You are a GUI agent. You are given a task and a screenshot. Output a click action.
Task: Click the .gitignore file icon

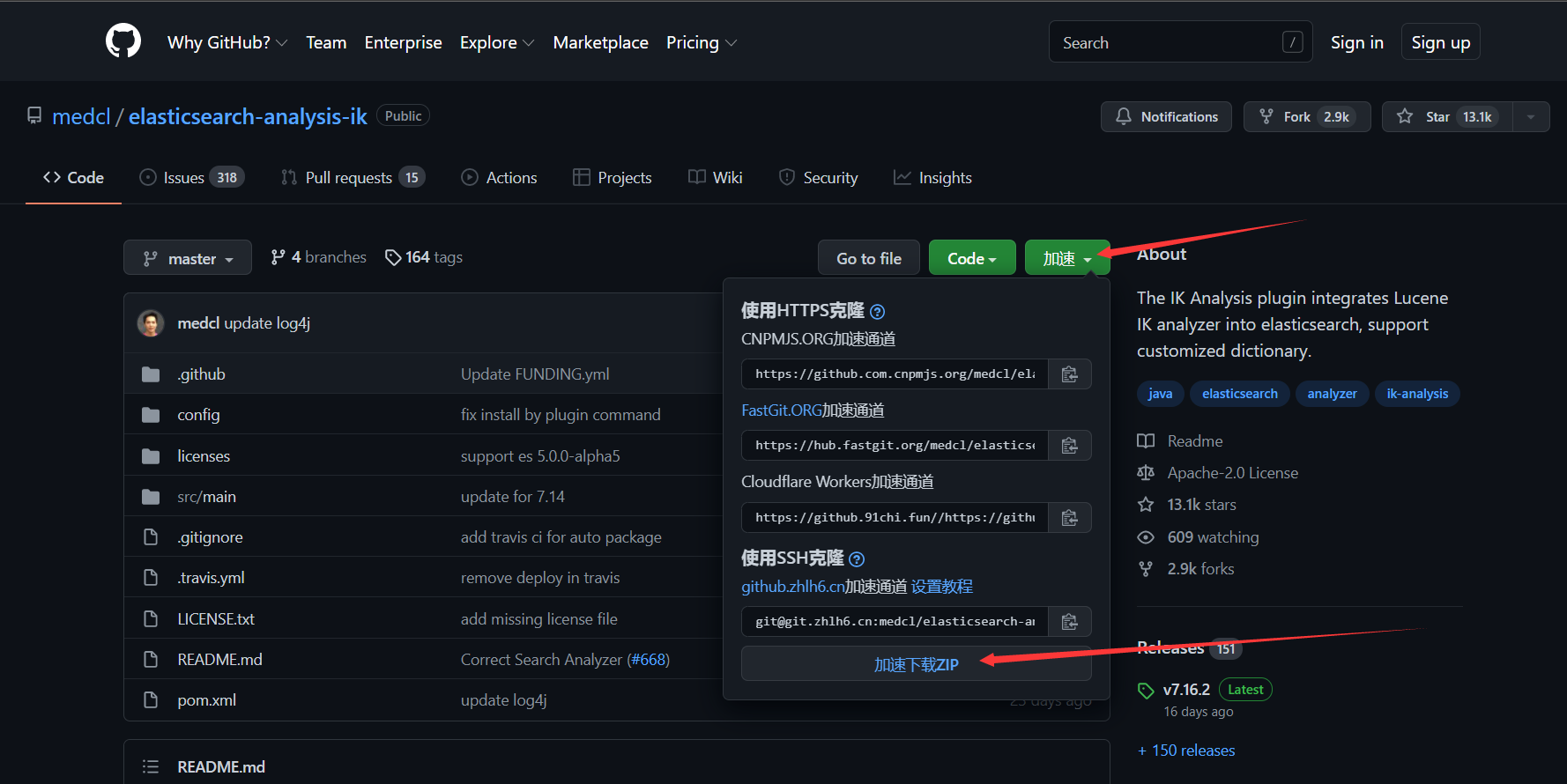(151, 537)
